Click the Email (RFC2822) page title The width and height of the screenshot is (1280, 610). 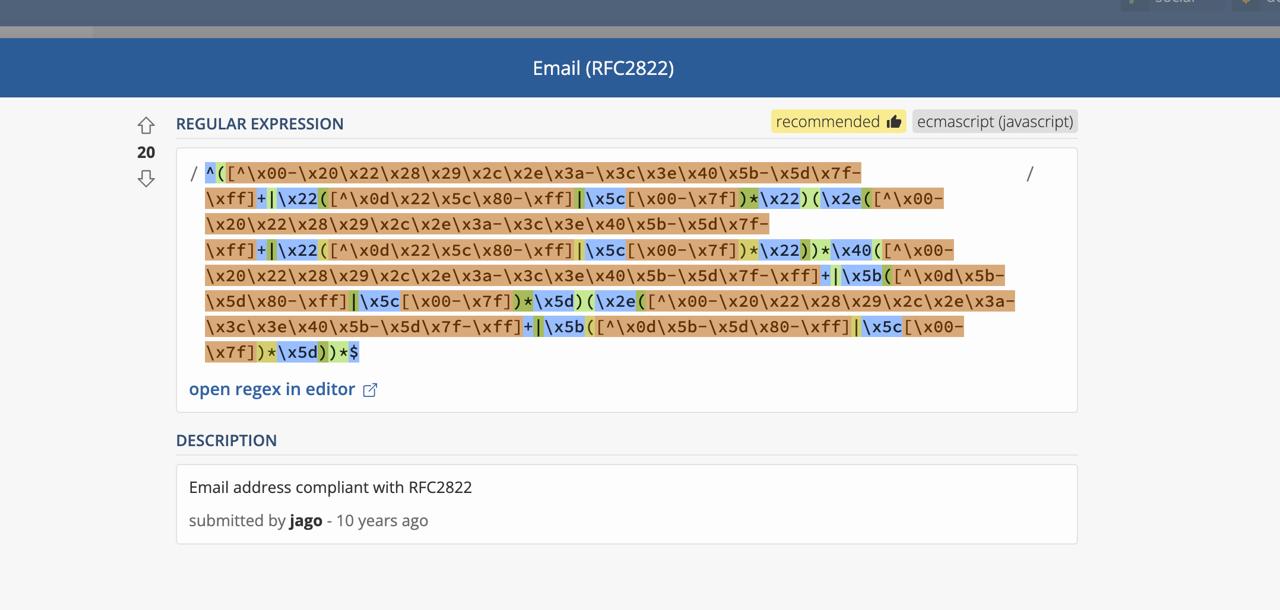pos(603,68)
